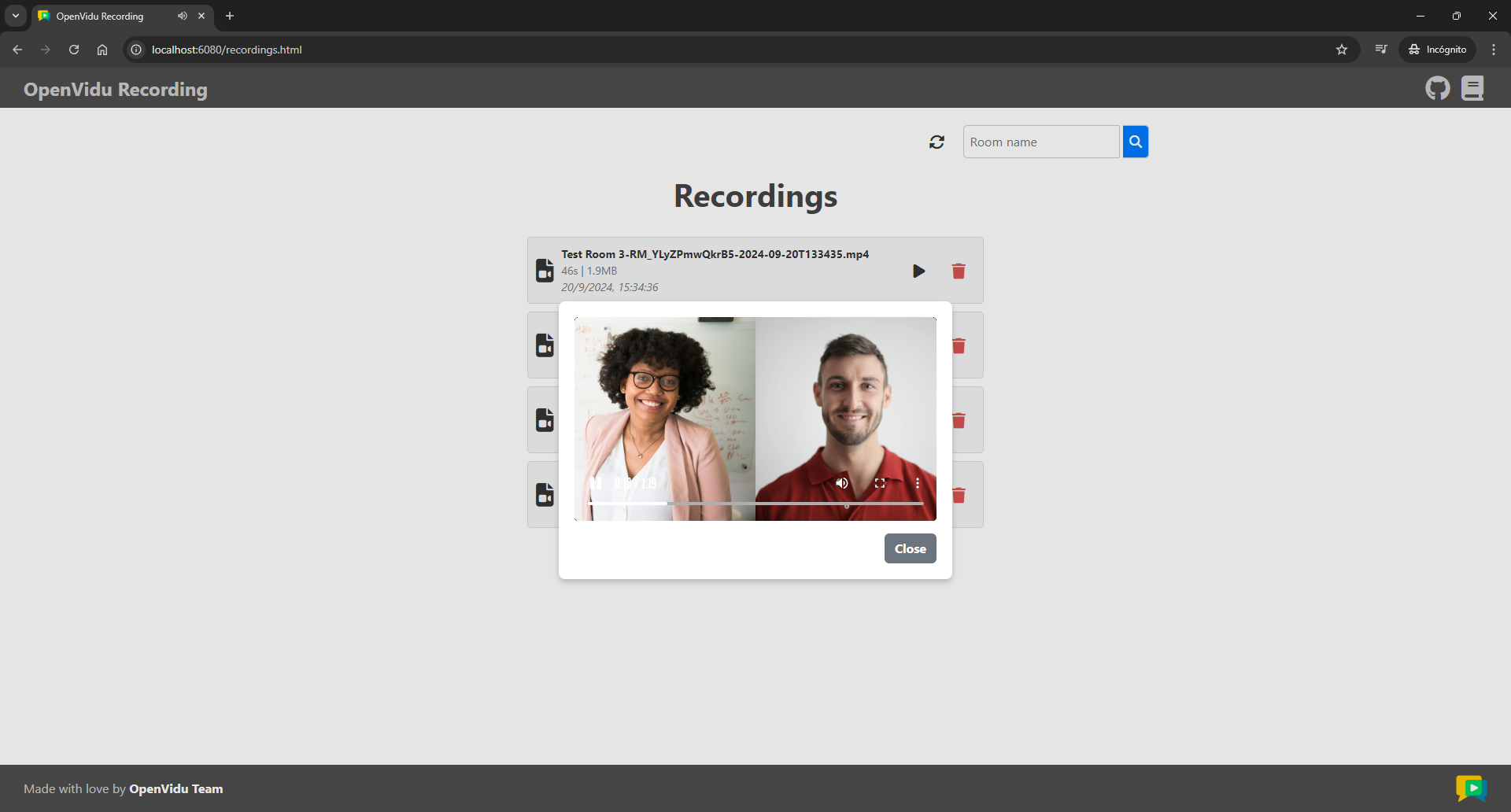Image resolution: width=1511 pixels, height=812 pixels.
Task: Open video player more options menu
Action: (x=917, y=483)
